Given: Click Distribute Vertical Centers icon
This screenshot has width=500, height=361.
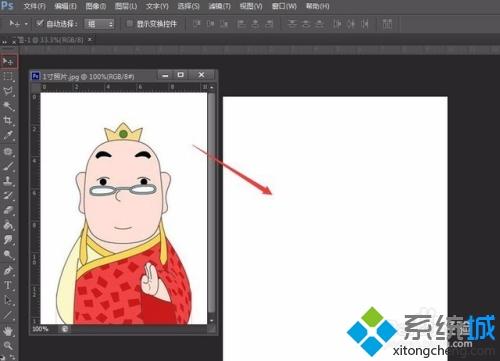Looking at the screenshot, I should (x=306, y=24).
